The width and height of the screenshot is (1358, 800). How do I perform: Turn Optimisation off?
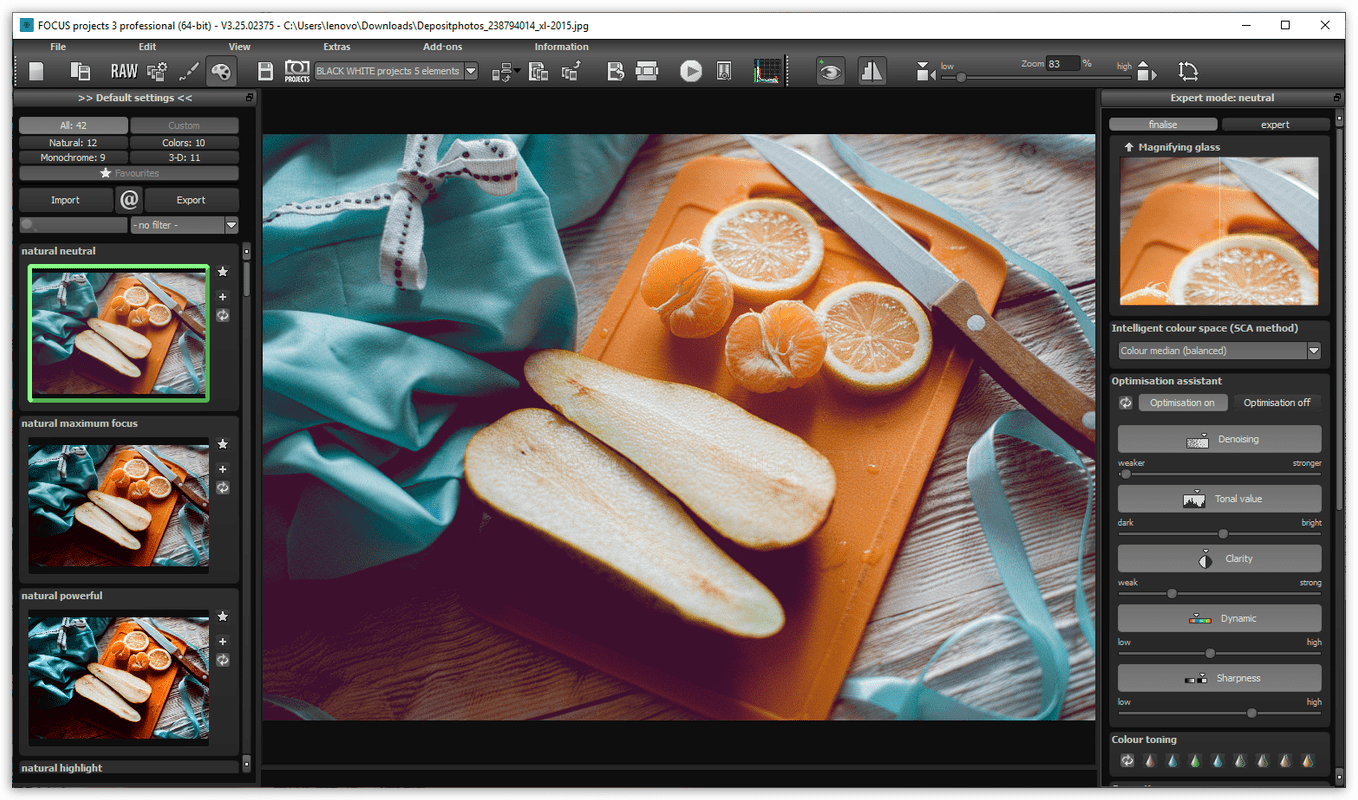(1276, 402)
